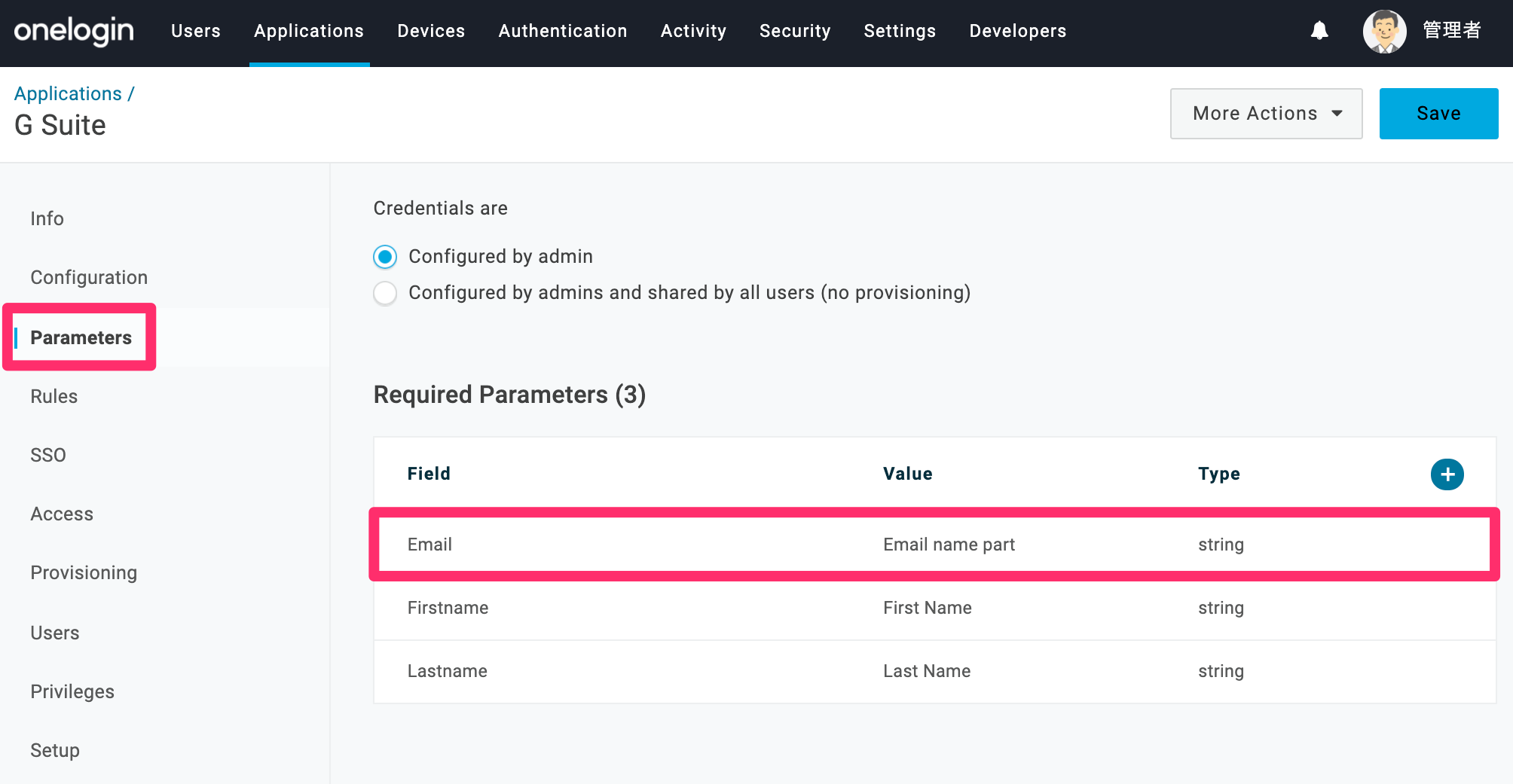Click the Field column header
The width and height of the screenshot is (1513, 784).
pyautogui.click(x=429, y=474)
